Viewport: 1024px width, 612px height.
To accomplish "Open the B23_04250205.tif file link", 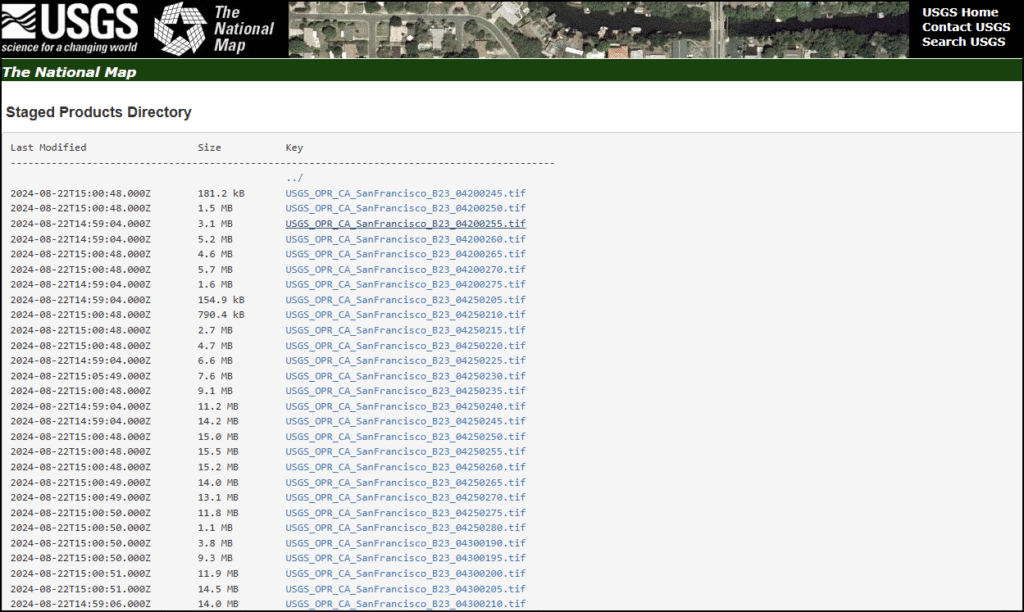I will [405, 300].
